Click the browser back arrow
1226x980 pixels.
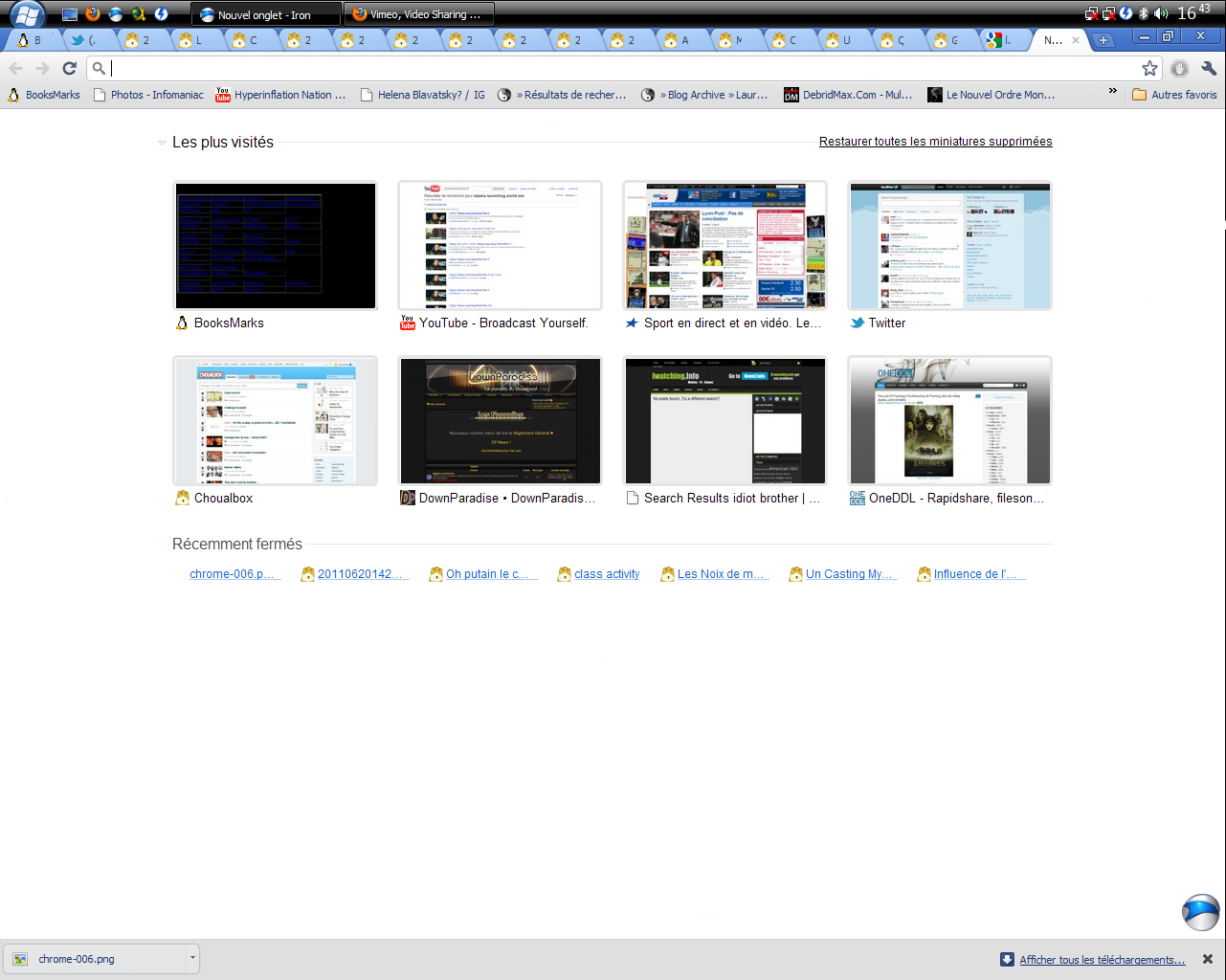click(15, 68)
